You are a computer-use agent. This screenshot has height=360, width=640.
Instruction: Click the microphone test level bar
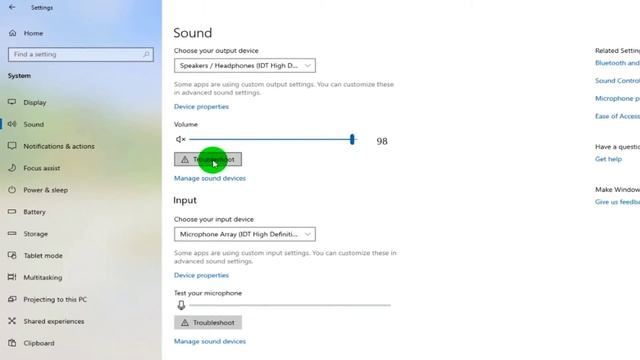click(x=290, y=305)
